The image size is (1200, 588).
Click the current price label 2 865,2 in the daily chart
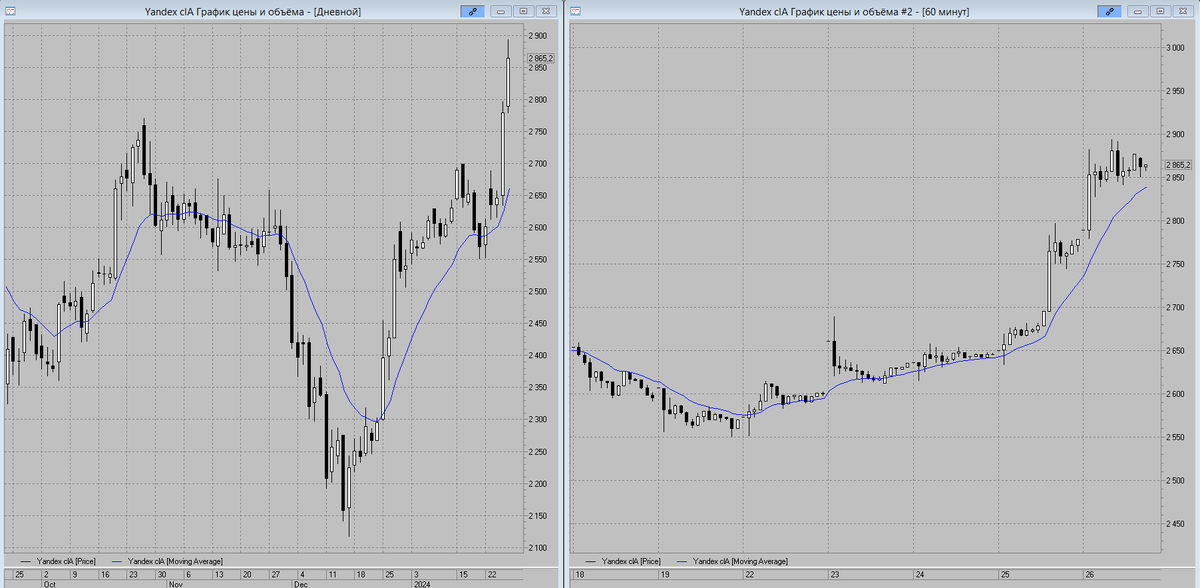click(x=541, y=59)
